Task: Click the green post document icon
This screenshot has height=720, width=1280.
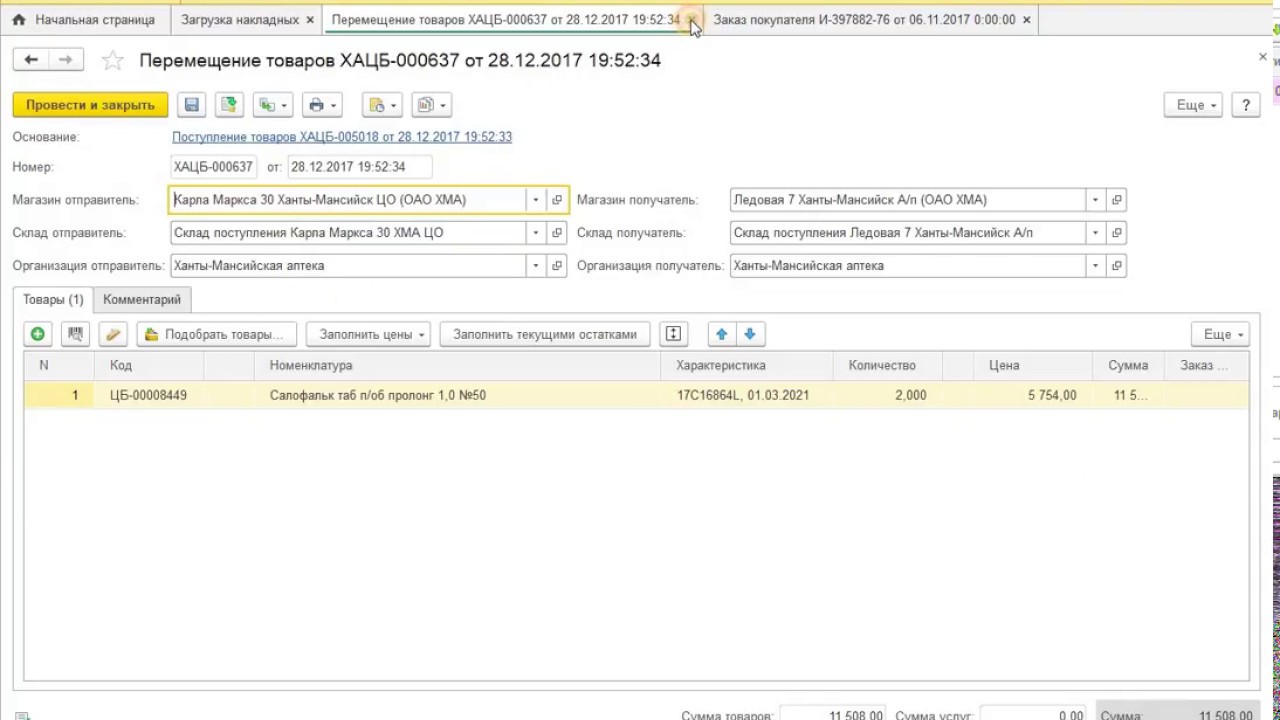Action: click(229, 105)
